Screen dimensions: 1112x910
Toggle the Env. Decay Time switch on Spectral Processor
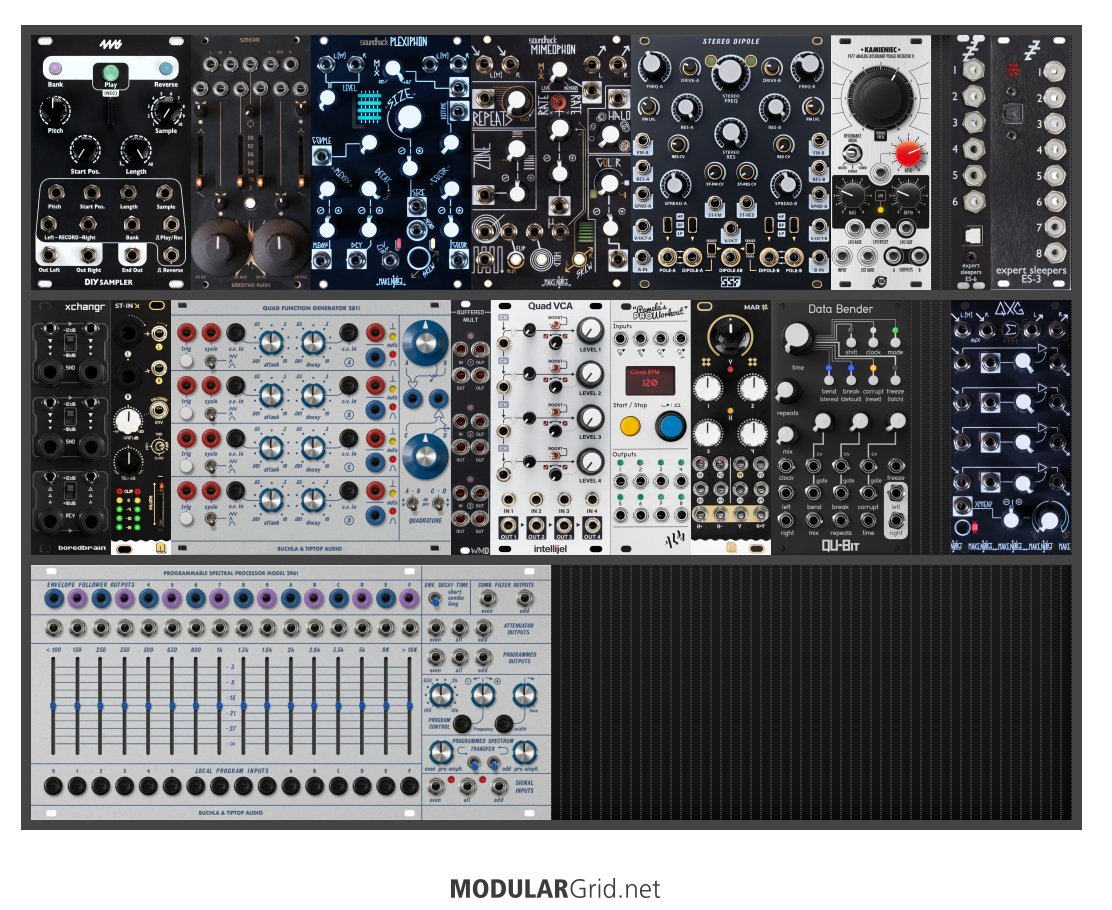pos(434,599)
